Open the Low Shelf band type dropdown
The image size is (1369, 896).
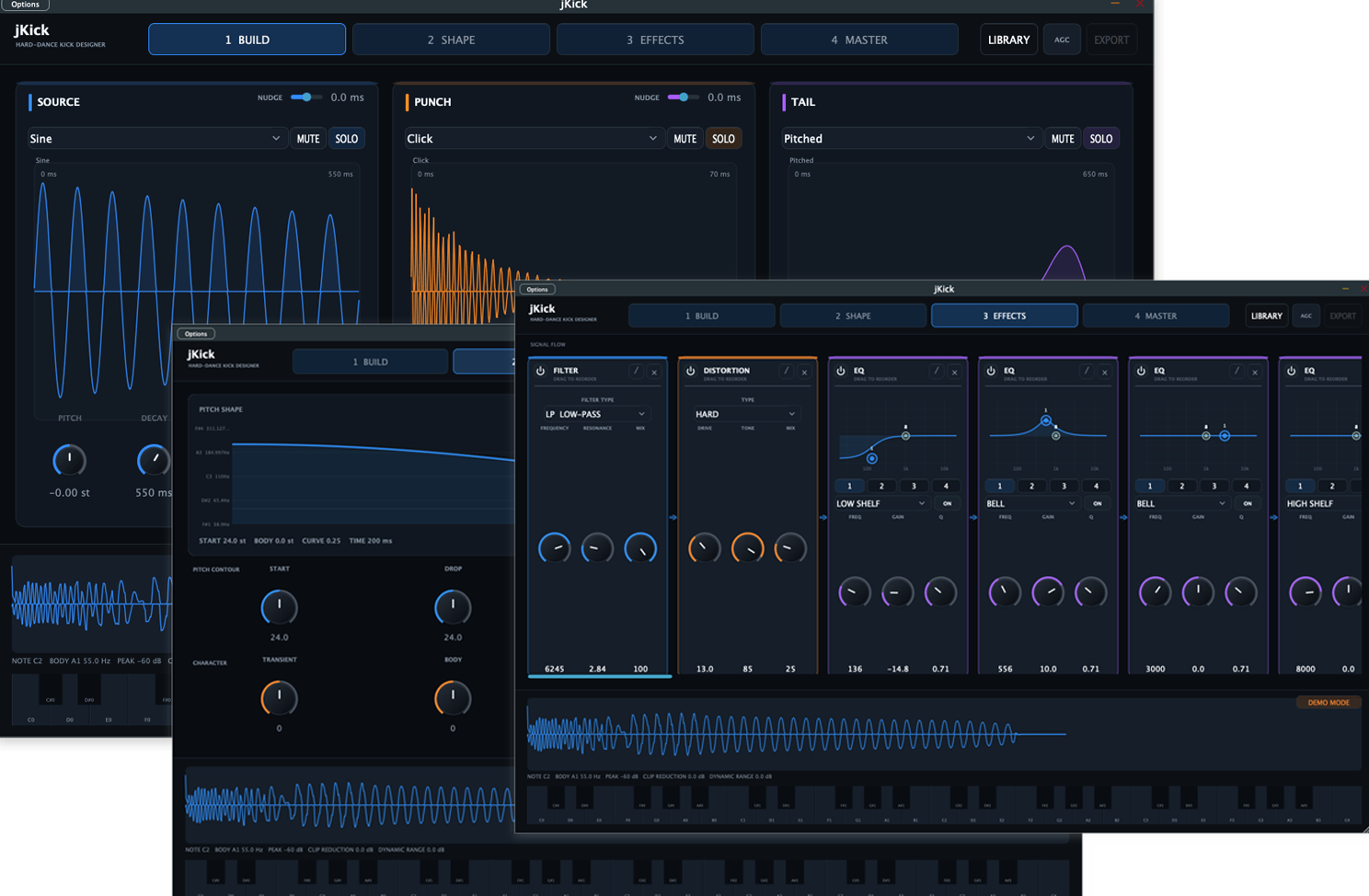click(x=880, y=503)
